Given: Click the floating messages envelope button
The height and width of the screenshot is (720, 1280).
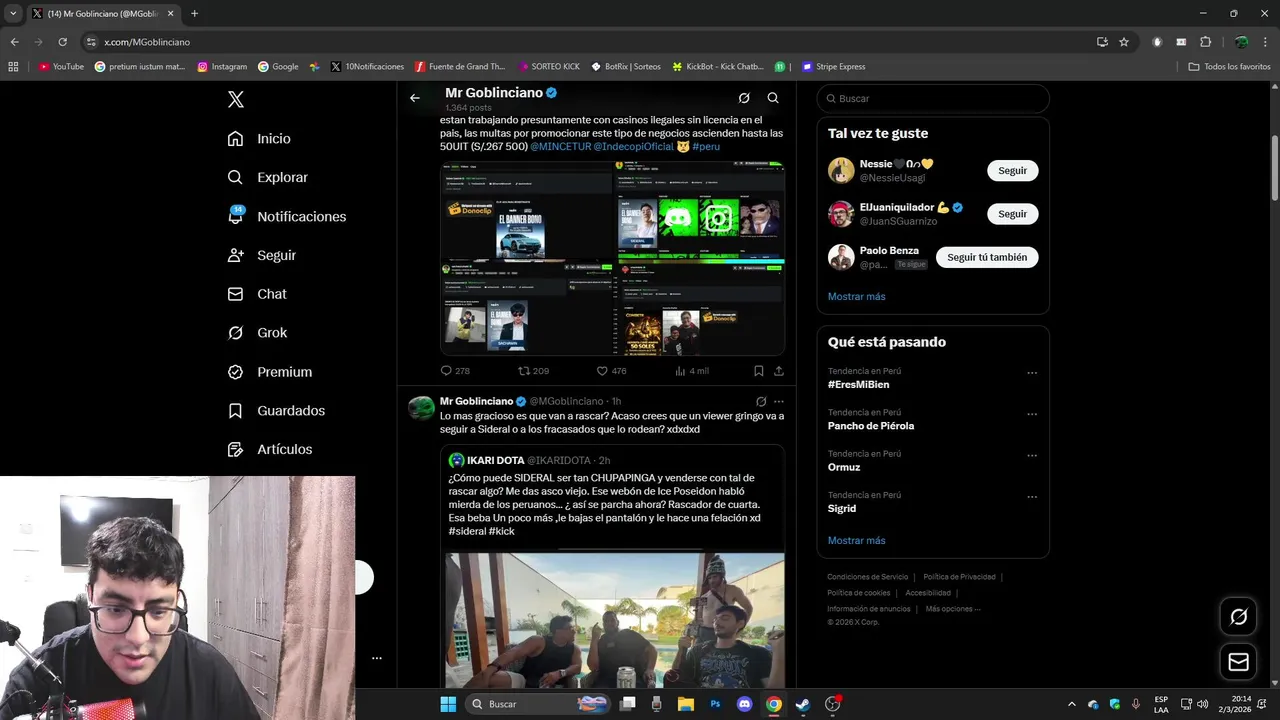Looking at the screenshot, I should pos(1238,662).
